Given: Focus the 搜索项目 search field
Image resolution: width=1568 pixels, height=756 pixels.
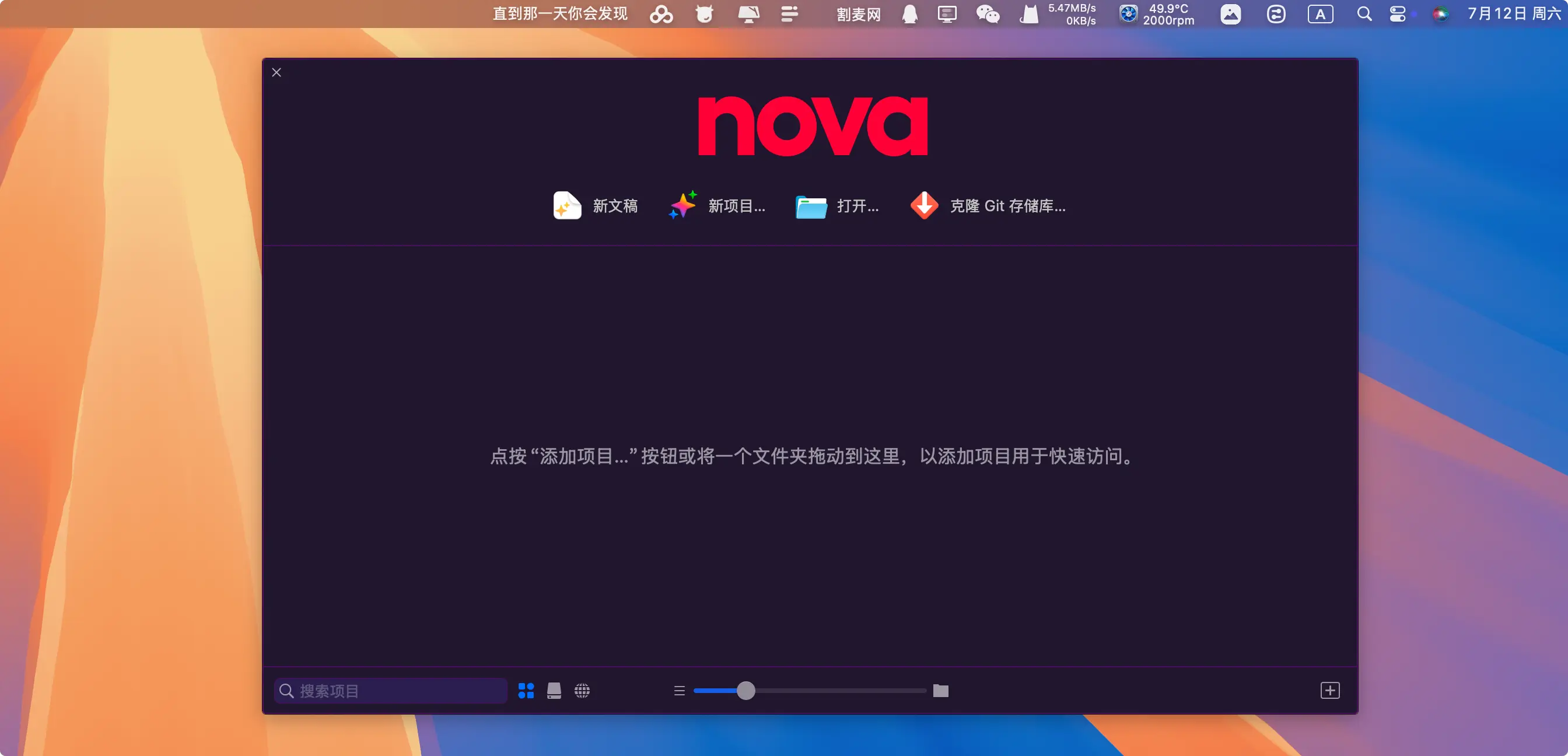Looking at the screenshot, I should coord(391,691).
